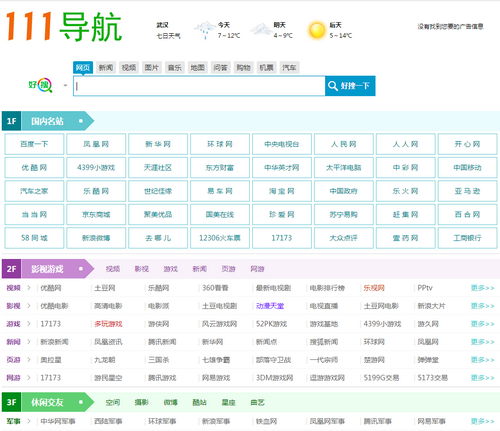Open the 腾讯新闻 link
The image size is (500, 431).
162,342
